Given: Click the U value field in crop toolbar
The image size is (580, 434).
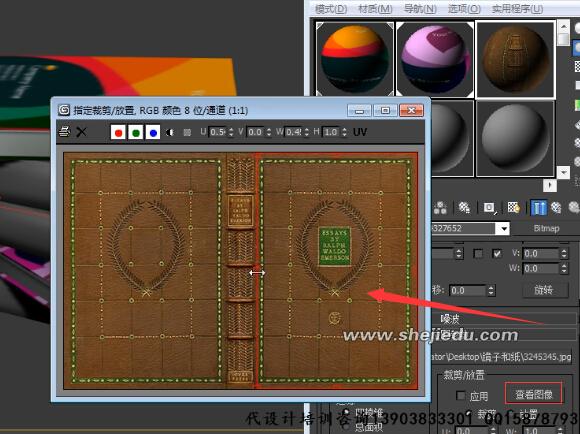Looking at the screenshot, I should point(218,132).
